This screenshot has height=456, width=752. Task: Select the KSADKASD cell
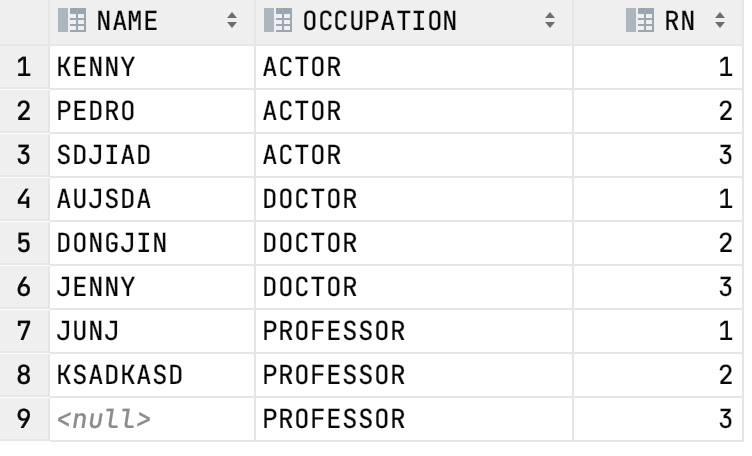(152, 375)
